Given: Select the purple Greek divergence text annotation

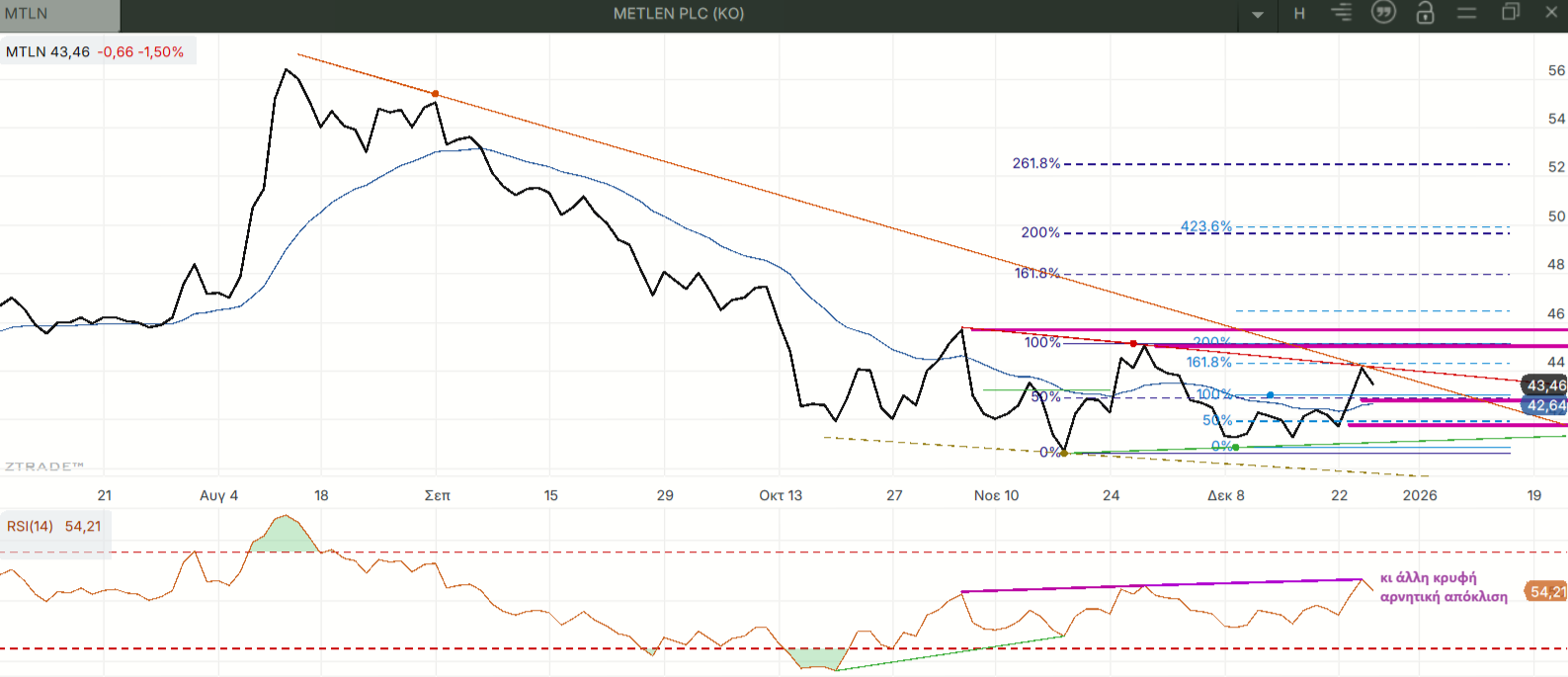Looking at the screenshot, I should [x=1443, y=587].
